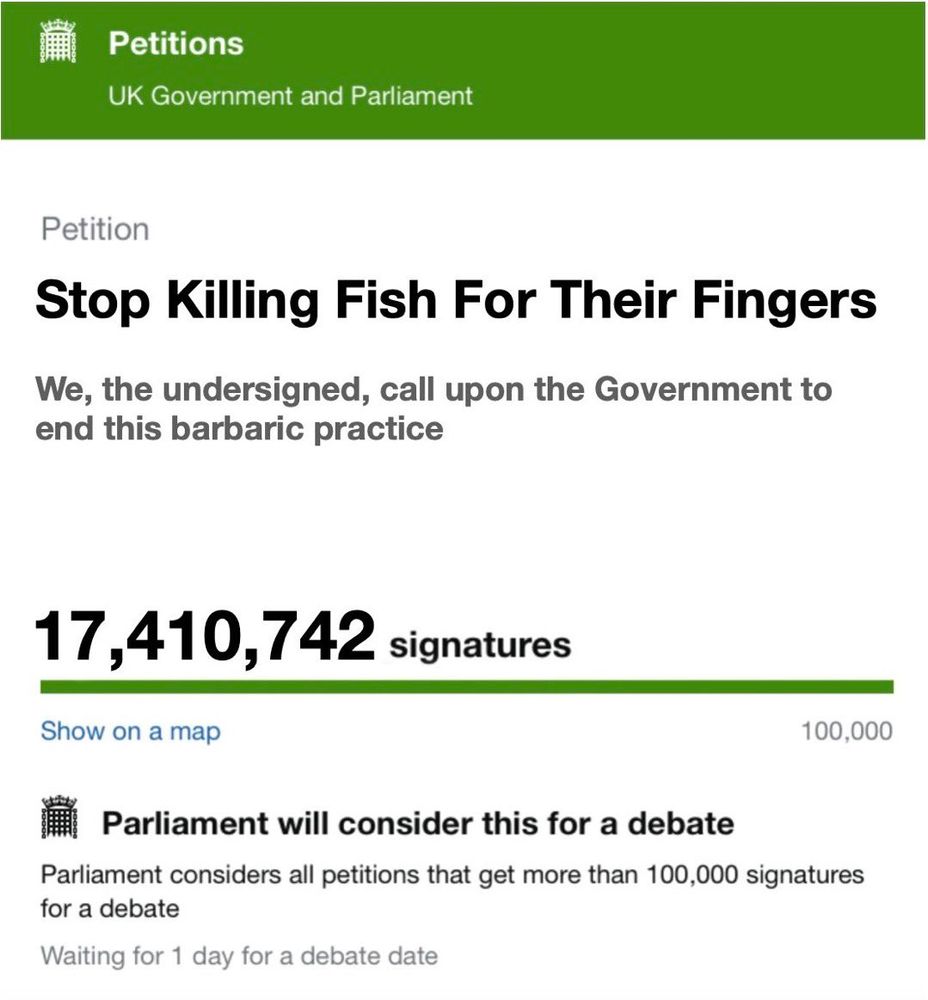Click the word 'Fingers' in the petition title
928x1000 pixels.
coord(784,300)
